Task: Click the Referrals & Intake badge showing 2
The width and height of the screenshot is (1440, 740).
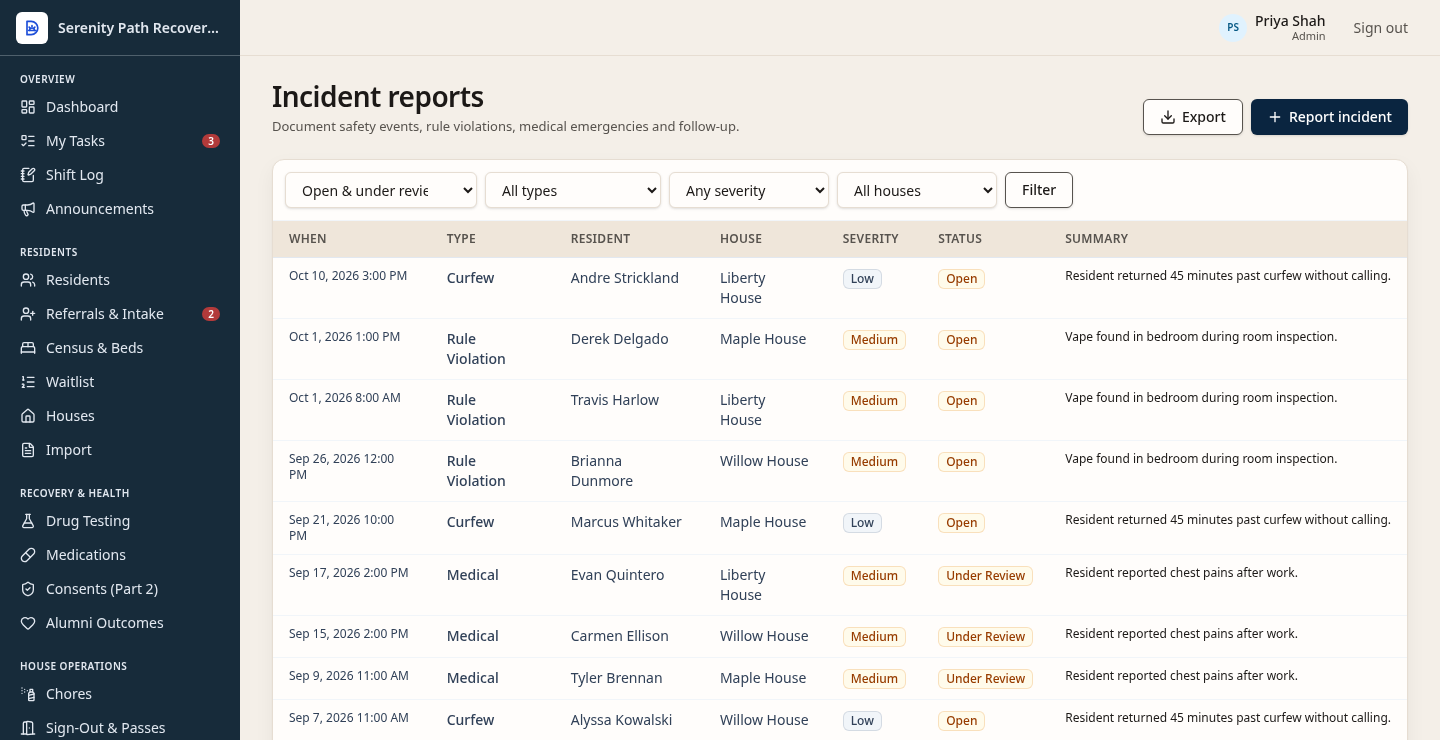Action: [211, 314]
